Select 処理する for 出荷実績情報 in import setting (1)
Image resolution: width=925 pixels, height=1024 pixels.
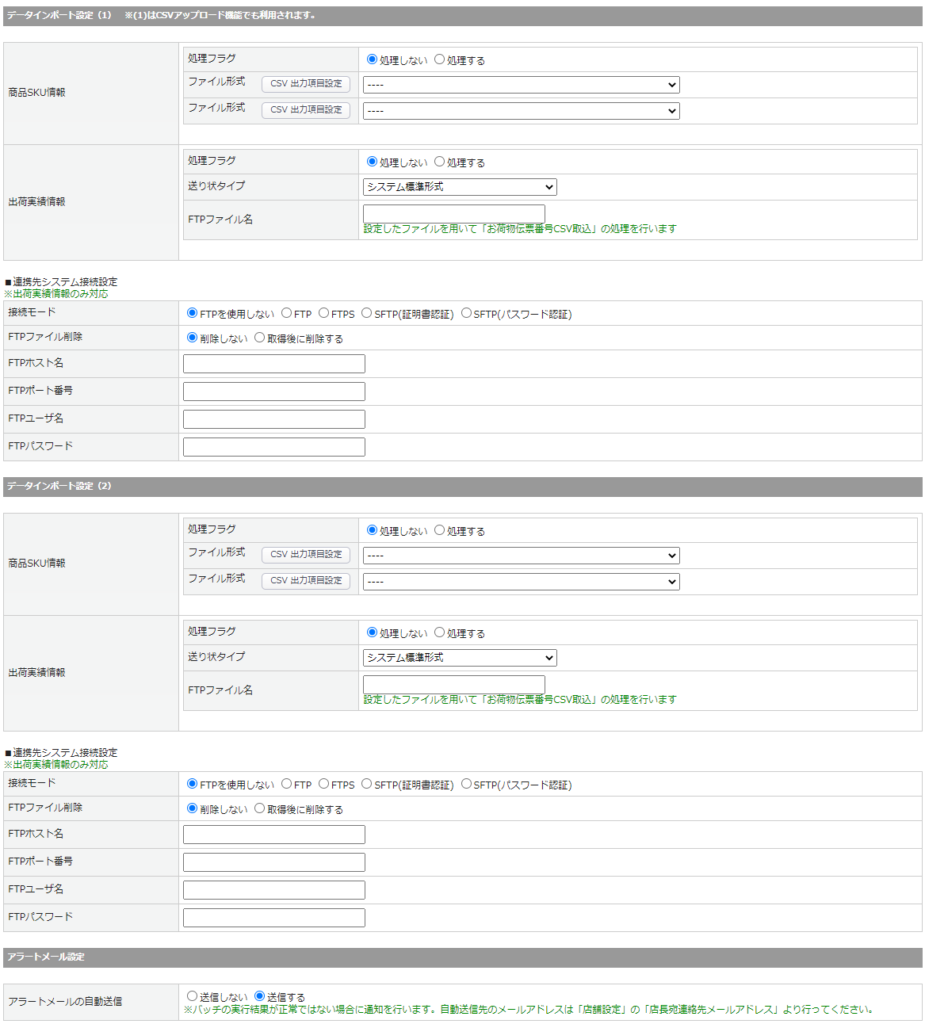point(440,161)
